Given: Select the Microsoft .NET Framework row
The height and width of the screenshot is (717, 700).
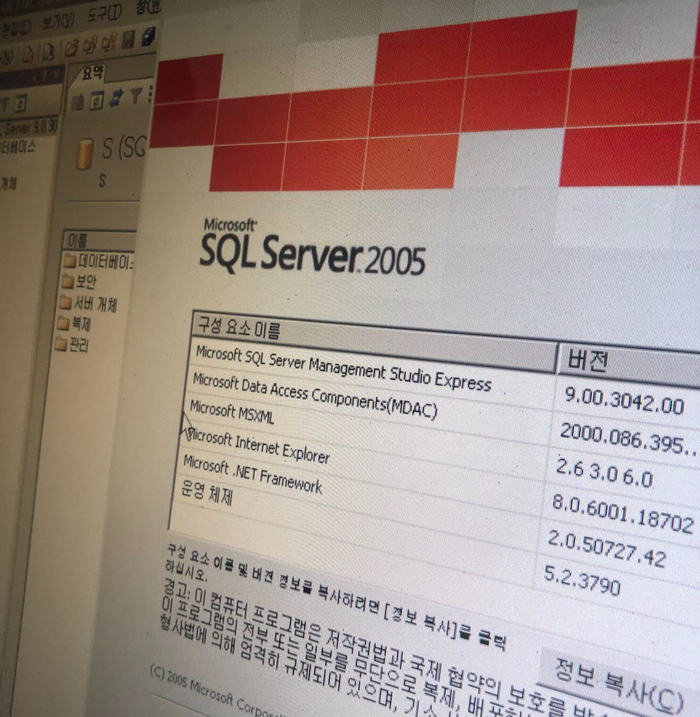Looking at the screenshot, I should (253, 474).
